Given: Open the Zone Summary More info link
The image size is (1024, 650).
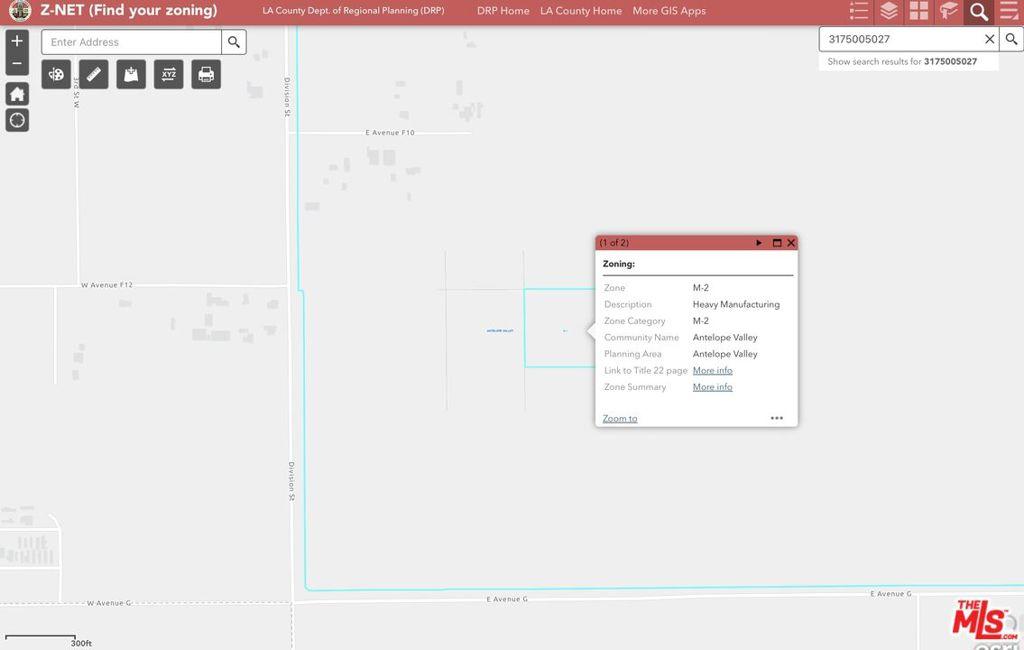Looking at the screenshot, I should (x=712, y=387).
